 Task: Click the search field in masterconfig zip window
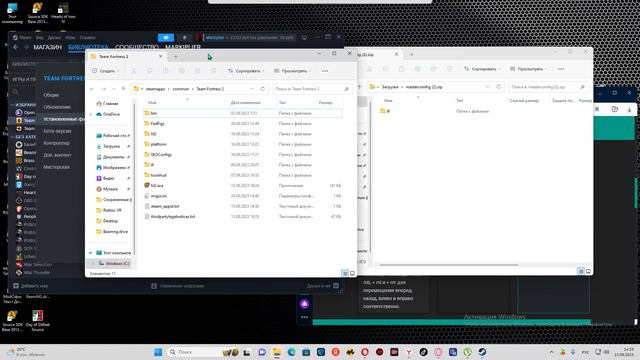tap(548, 87)
